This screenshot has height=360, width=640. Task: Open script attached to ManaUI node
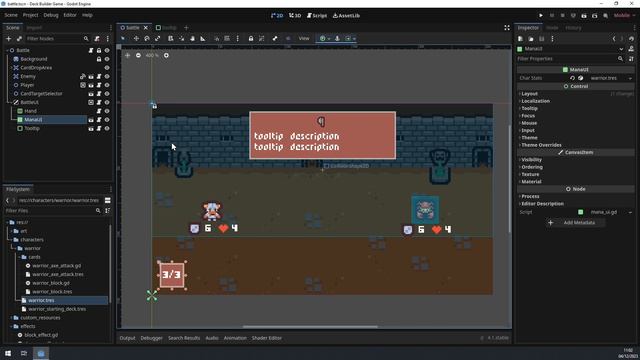99,120
